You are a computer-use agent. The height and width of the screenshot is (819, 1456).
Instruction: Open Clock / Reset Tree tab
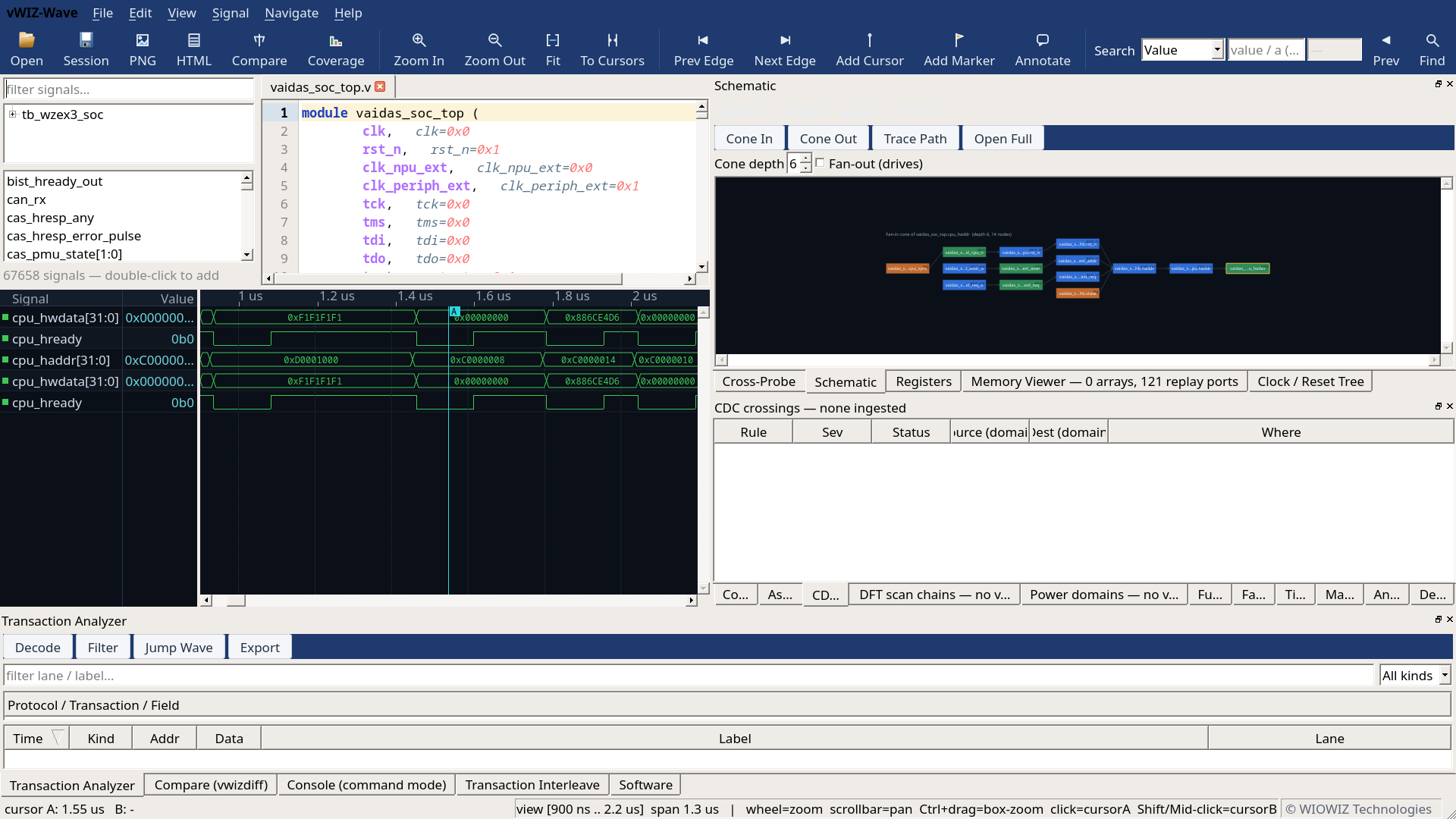click(x=1310, y=381)
